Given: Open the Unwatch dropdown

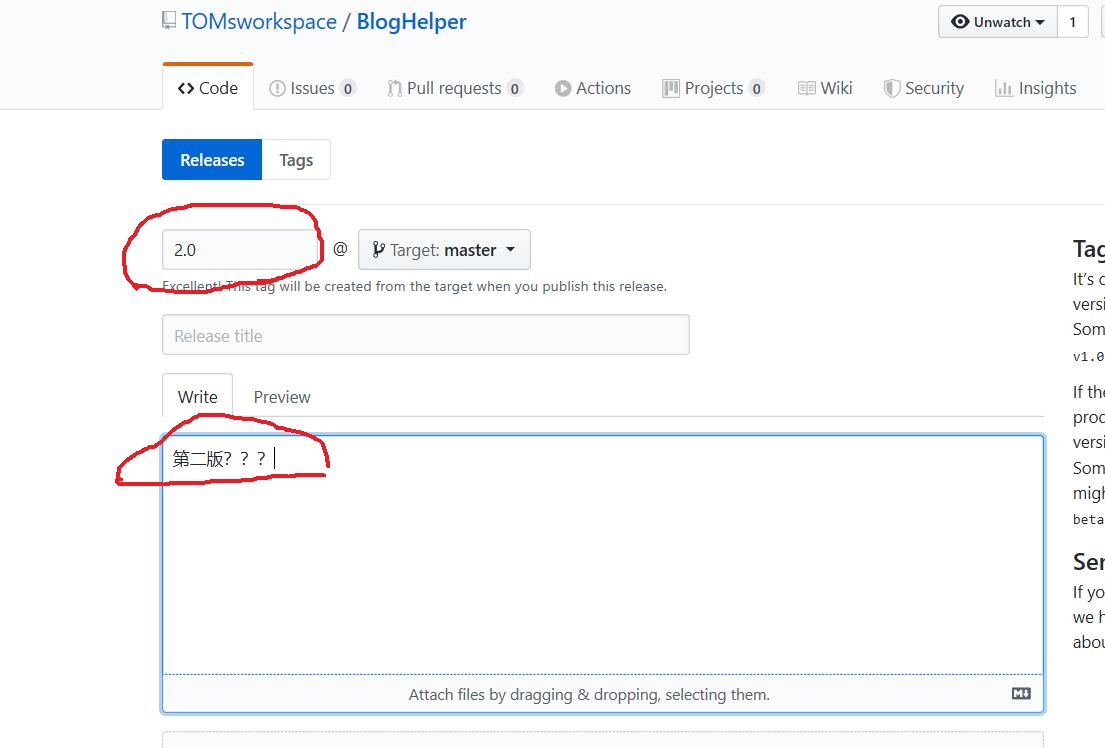Looking at the screenshot, I should 998,21.
